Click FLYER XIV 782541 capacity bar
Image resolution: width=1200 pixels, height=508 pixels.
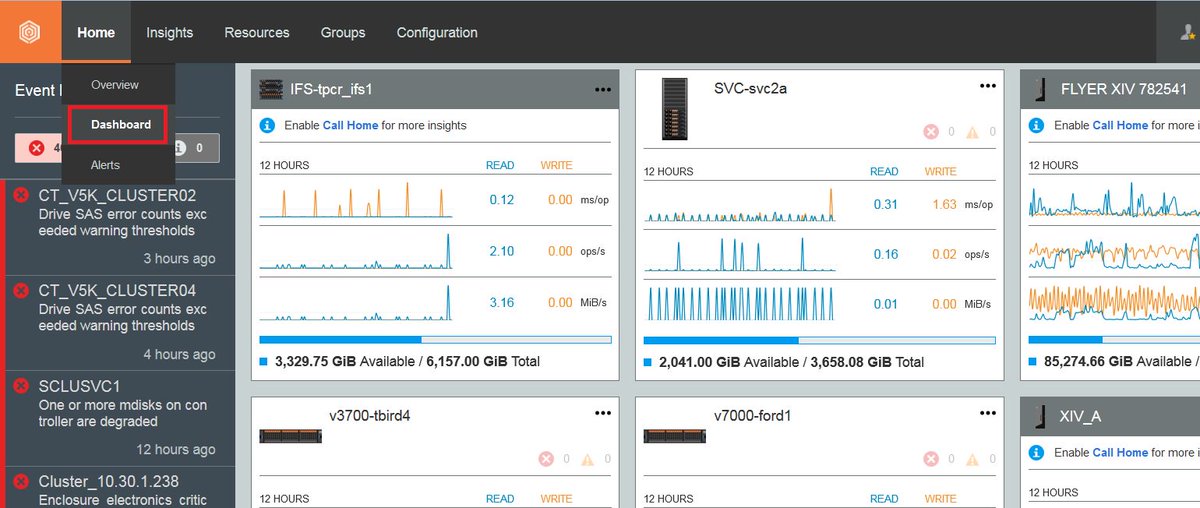click(x=1114, y=340)
